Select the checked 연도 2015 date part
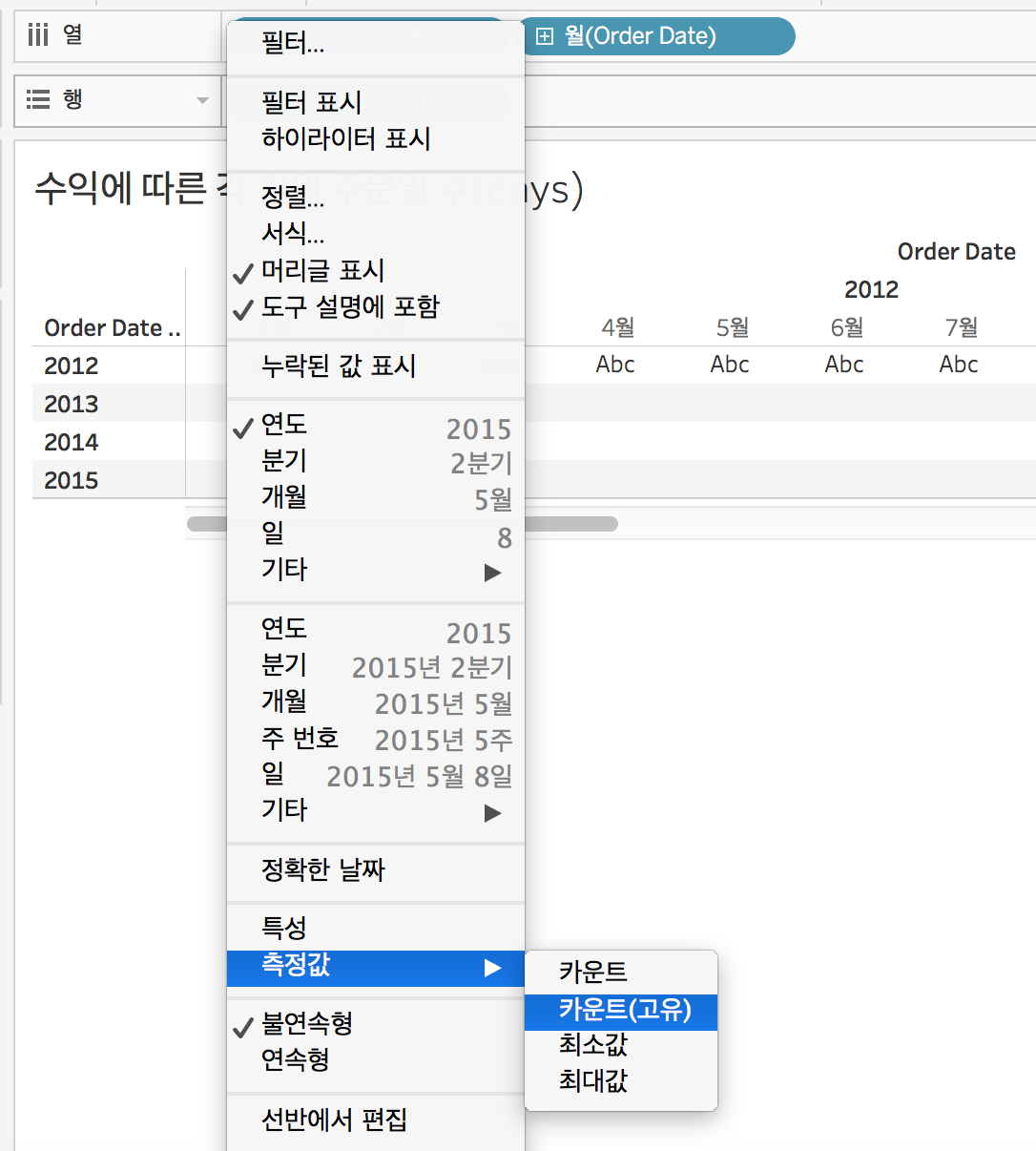The height and width of the screenshot is (1151, 1036). click(x=376, y=425)
